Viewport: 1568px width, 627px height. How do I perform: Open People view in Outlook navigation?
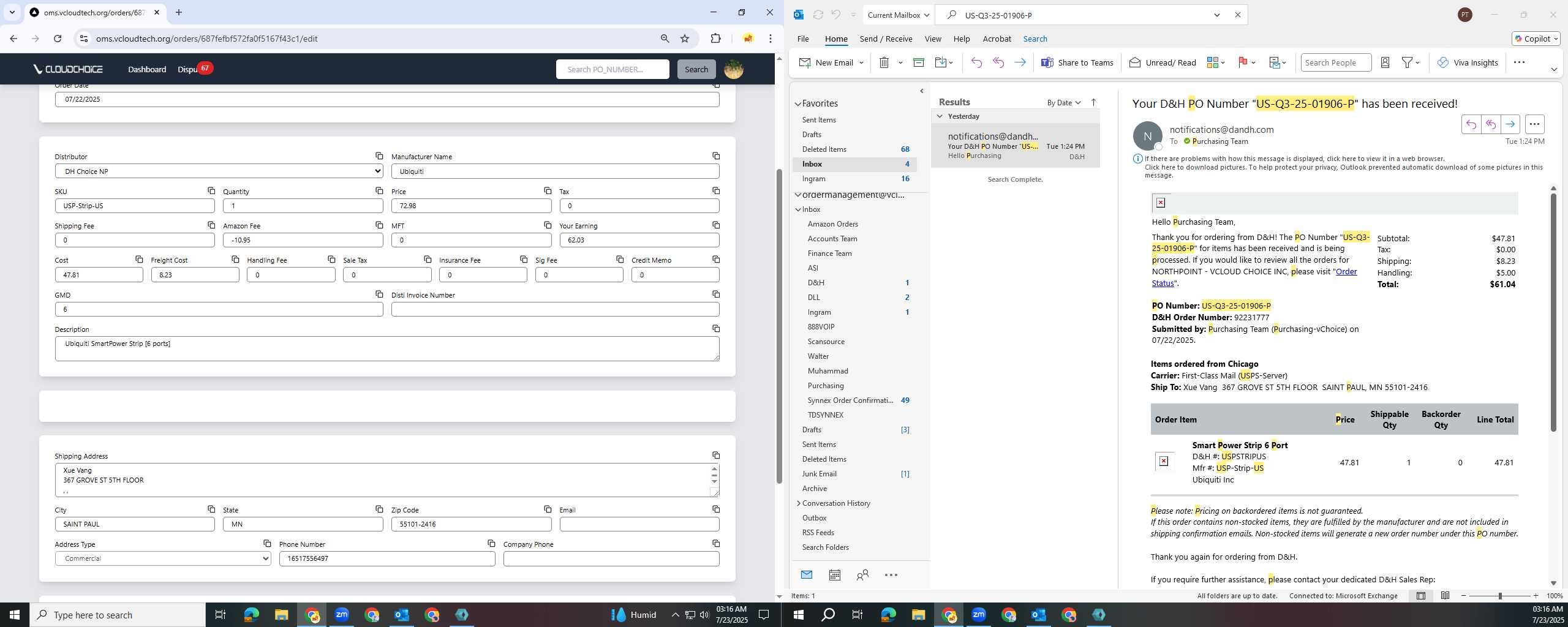862,575
